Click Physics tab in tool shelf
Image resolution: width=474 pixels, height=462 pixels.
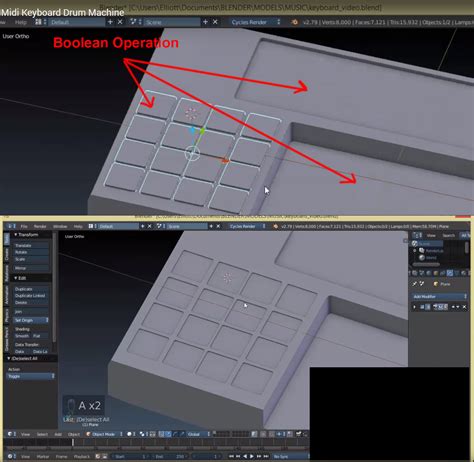point(7,315)
